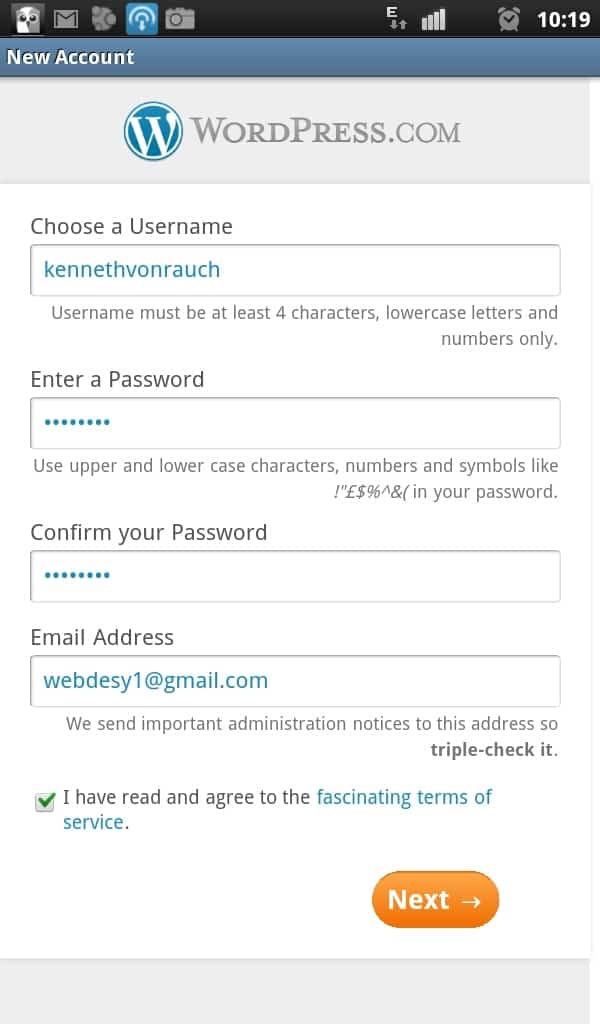The height and width of the screenshot is (1024, 600).
Task: Tap the triple-check it notice text
Action: coord(492,750)
